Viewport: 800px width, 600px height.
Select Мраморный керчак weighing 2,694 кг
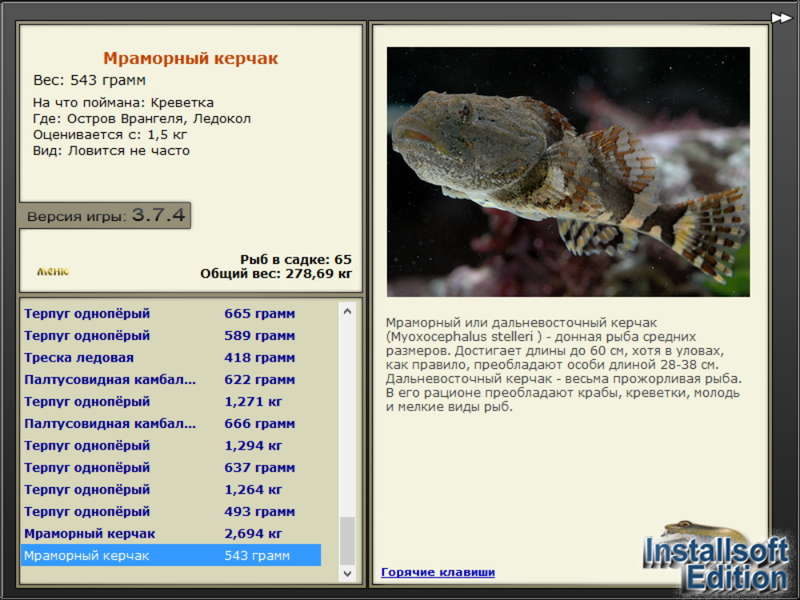pos(170,534)
